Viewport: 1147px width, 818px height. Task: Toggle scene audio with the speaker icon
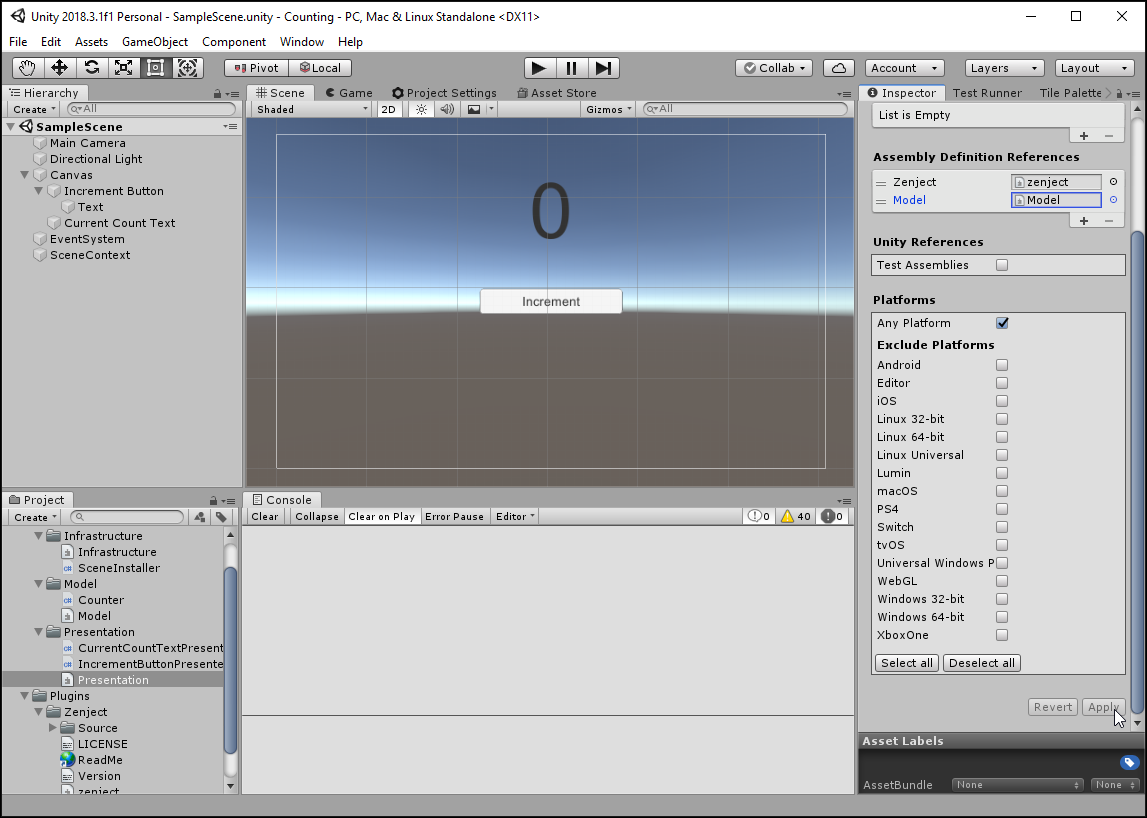pyautogui.click(x=446, y=109)
